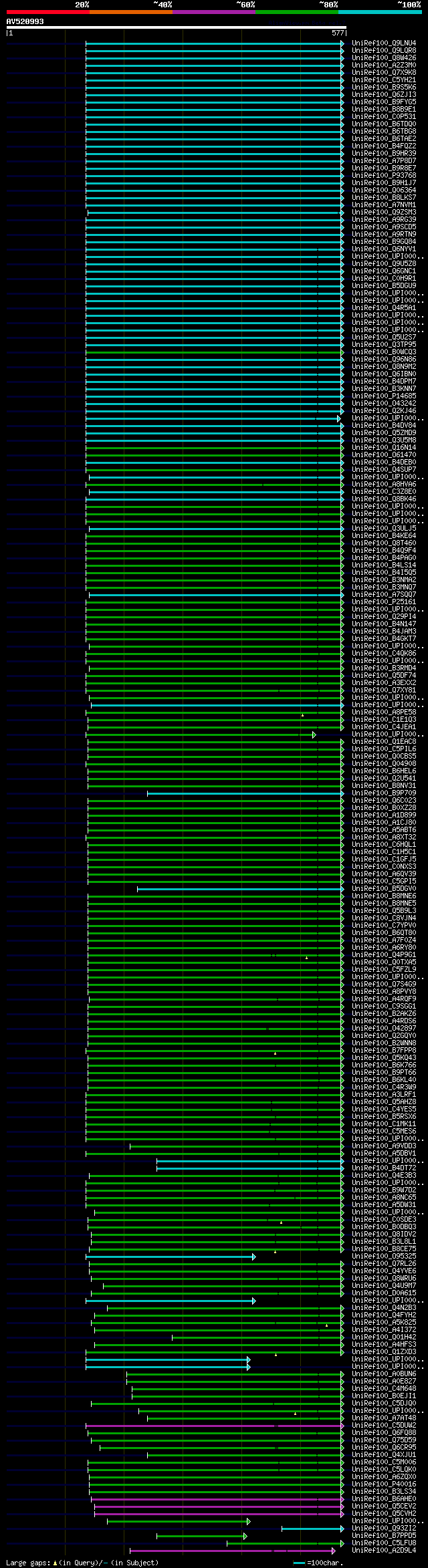
Task: Select hit label UniRef100_A8XT32
Action: [x=384, y=837]
